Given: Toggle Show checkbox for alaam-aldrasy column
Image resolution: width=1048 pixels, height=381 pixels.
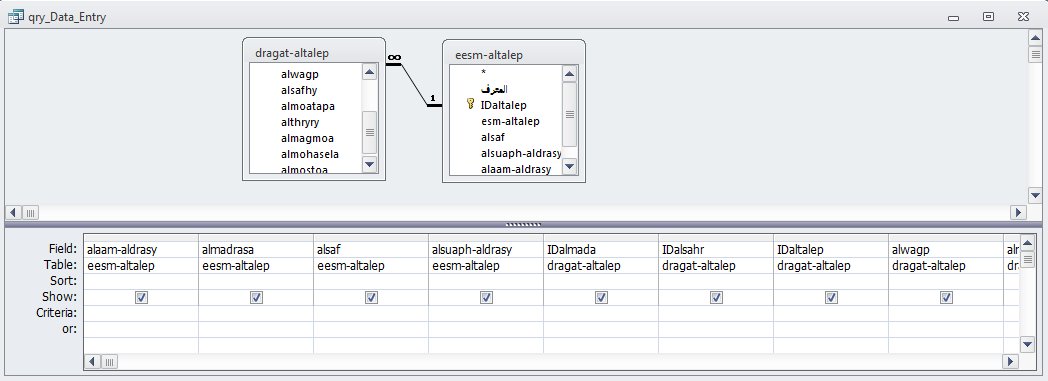Looking at the screenshot, I should click(x=141, y=297).
